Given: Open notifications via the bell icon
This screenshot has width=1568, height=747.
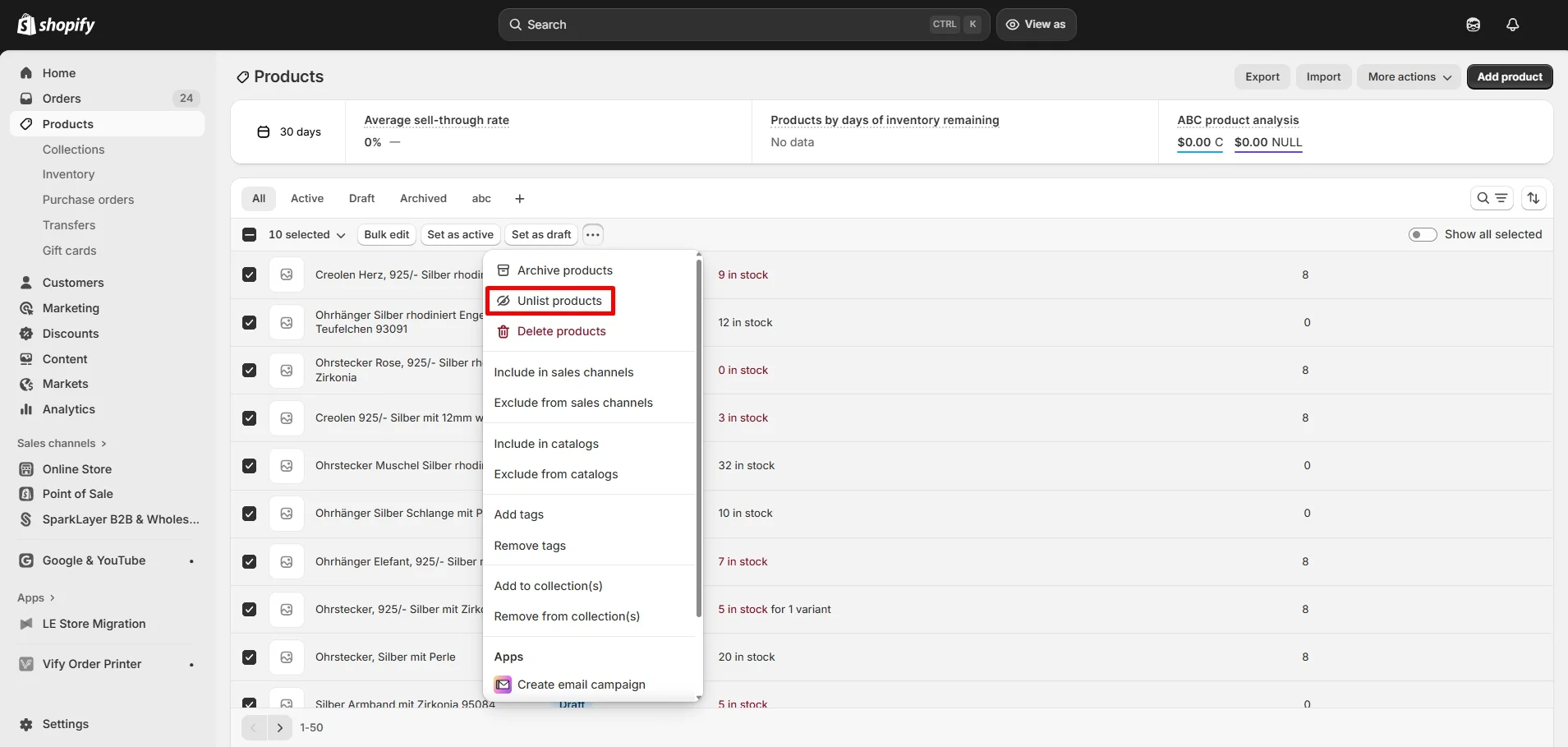Looking at the screenshot, I should tap(1512, 24).
